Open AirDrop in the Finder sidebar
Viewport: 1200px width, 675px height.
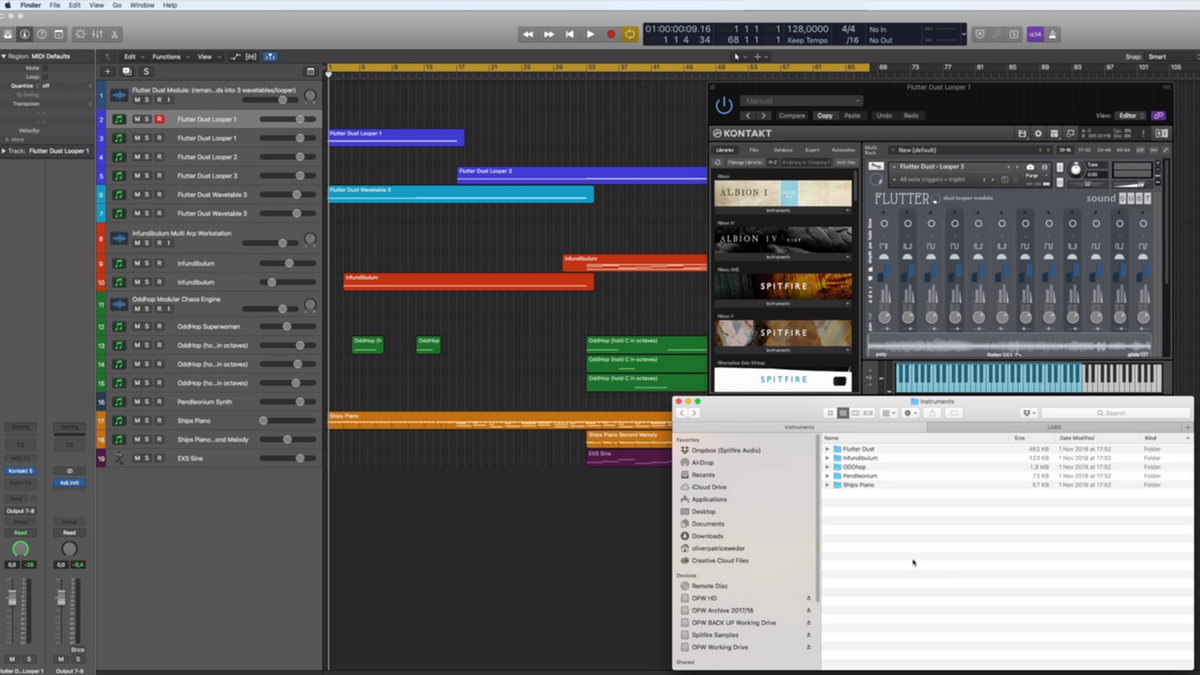point(703,463)
